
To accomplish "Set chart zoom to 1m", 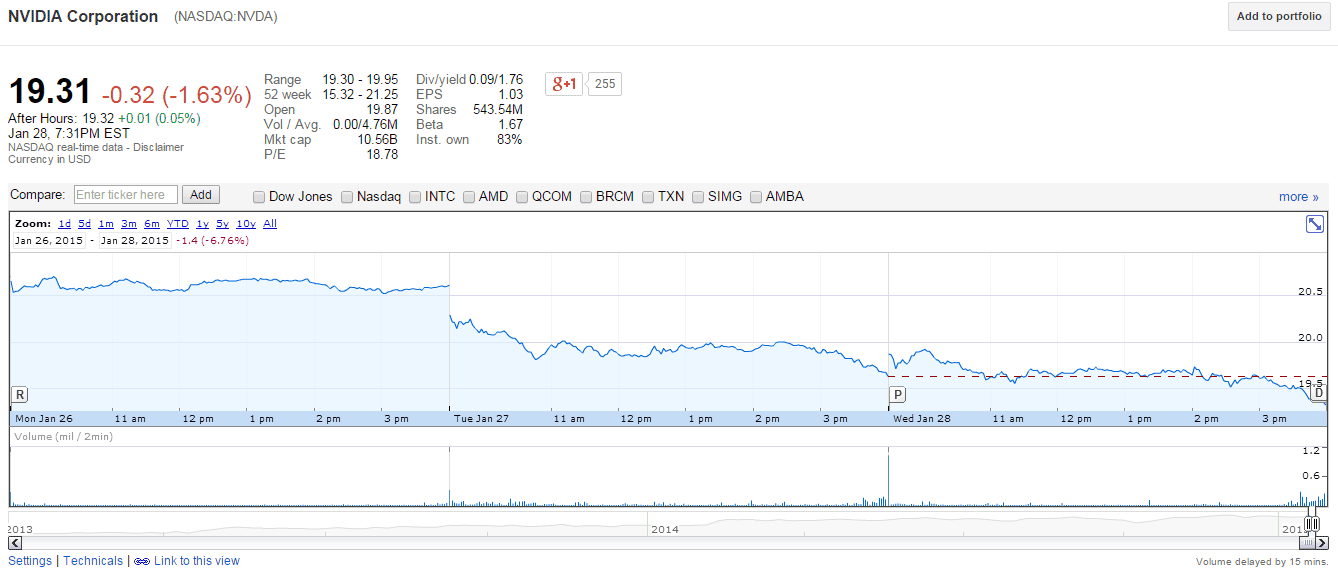I will coord(105,224).
